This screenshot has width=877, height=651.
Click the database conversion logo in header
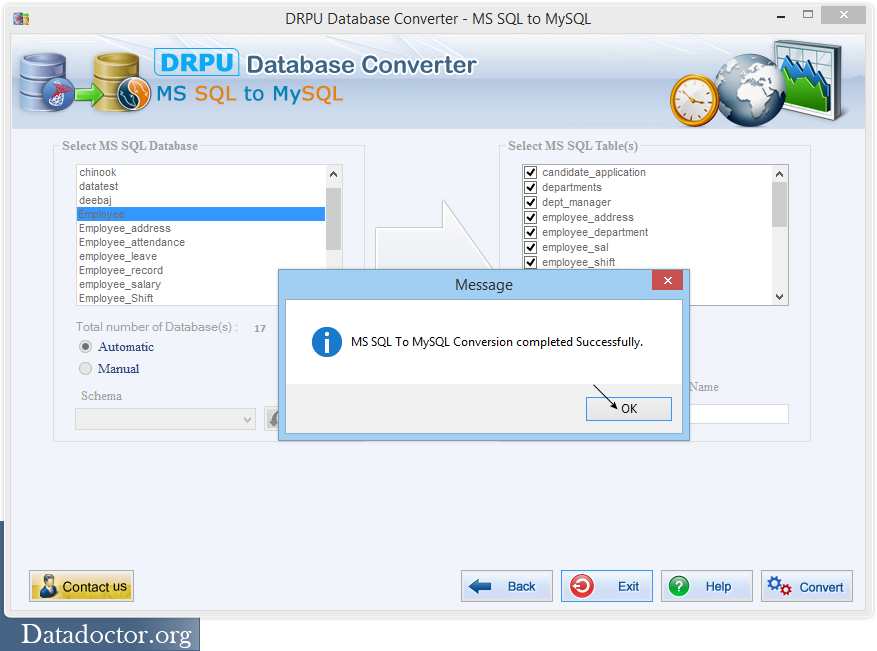click(x=84, y=82)
